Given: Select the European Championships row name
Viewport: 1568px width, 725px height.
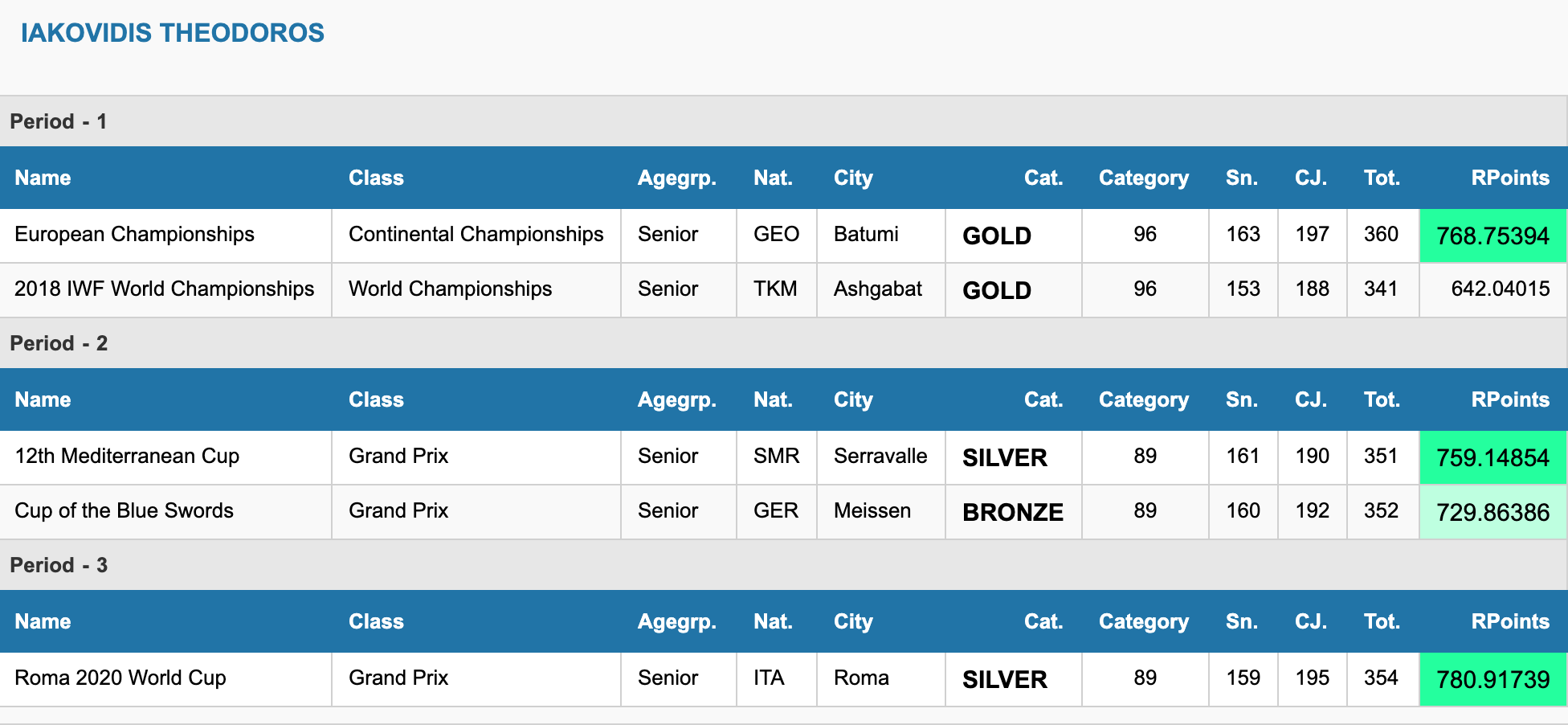Looking at the screenshot, I should point(134,234).
